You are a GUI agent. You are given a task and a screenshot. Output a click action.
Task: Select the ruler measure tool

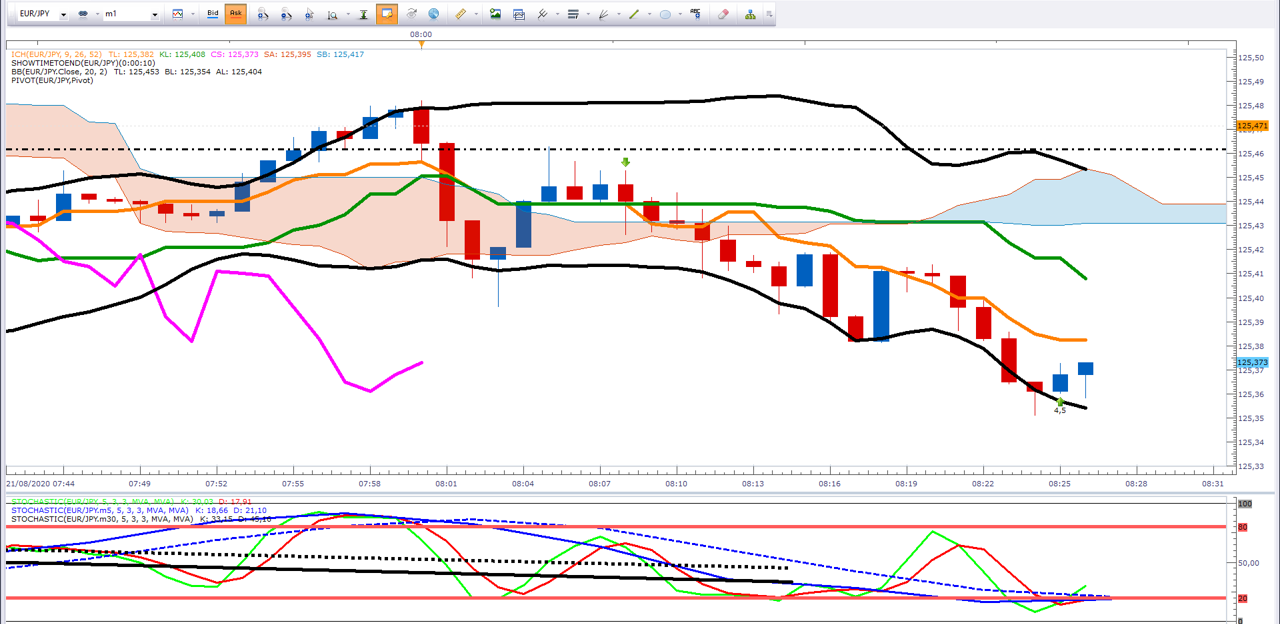pos(460,14)
